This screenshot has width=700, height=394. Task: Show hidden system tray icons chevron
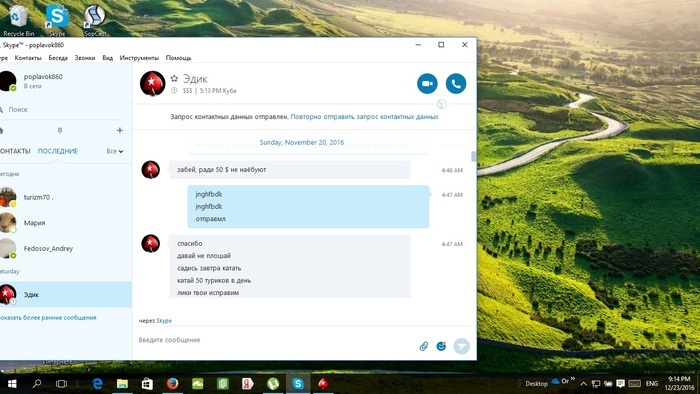point(583,383)
